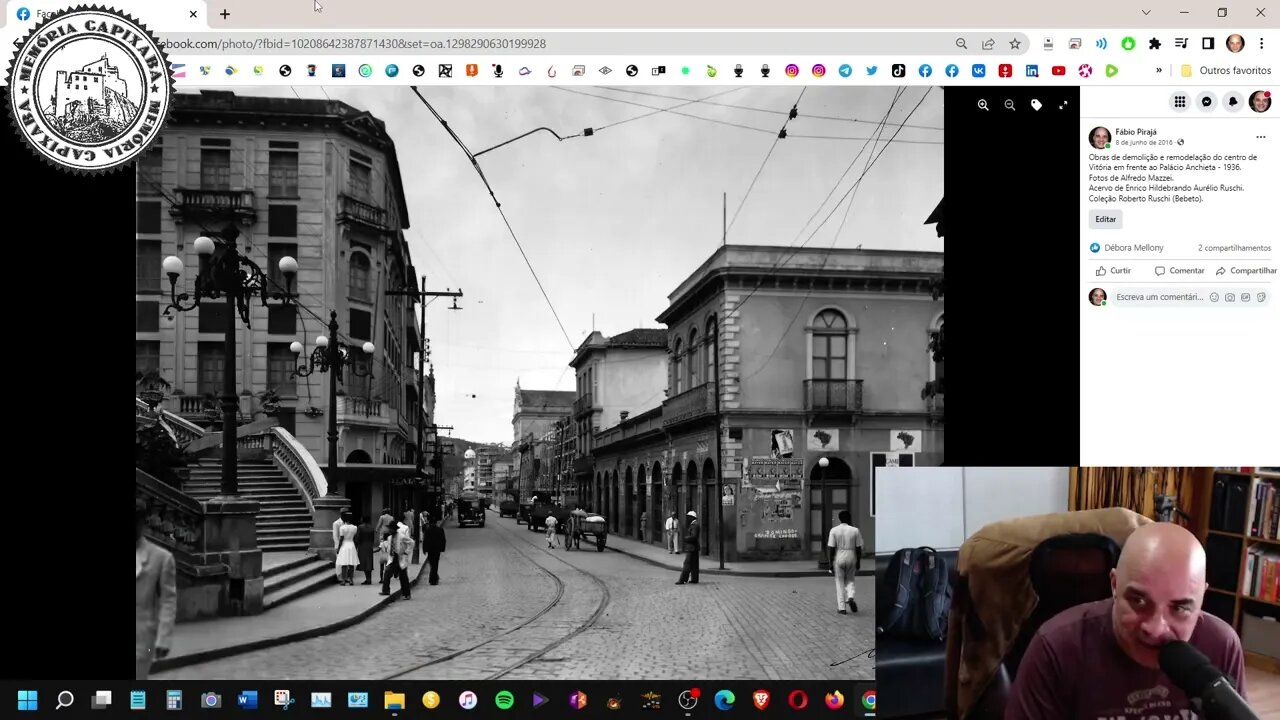Zoom out of the Facebook photo
This screenshot has height=720, width=1280.
pyautogui.click(x=1010, y=105)
